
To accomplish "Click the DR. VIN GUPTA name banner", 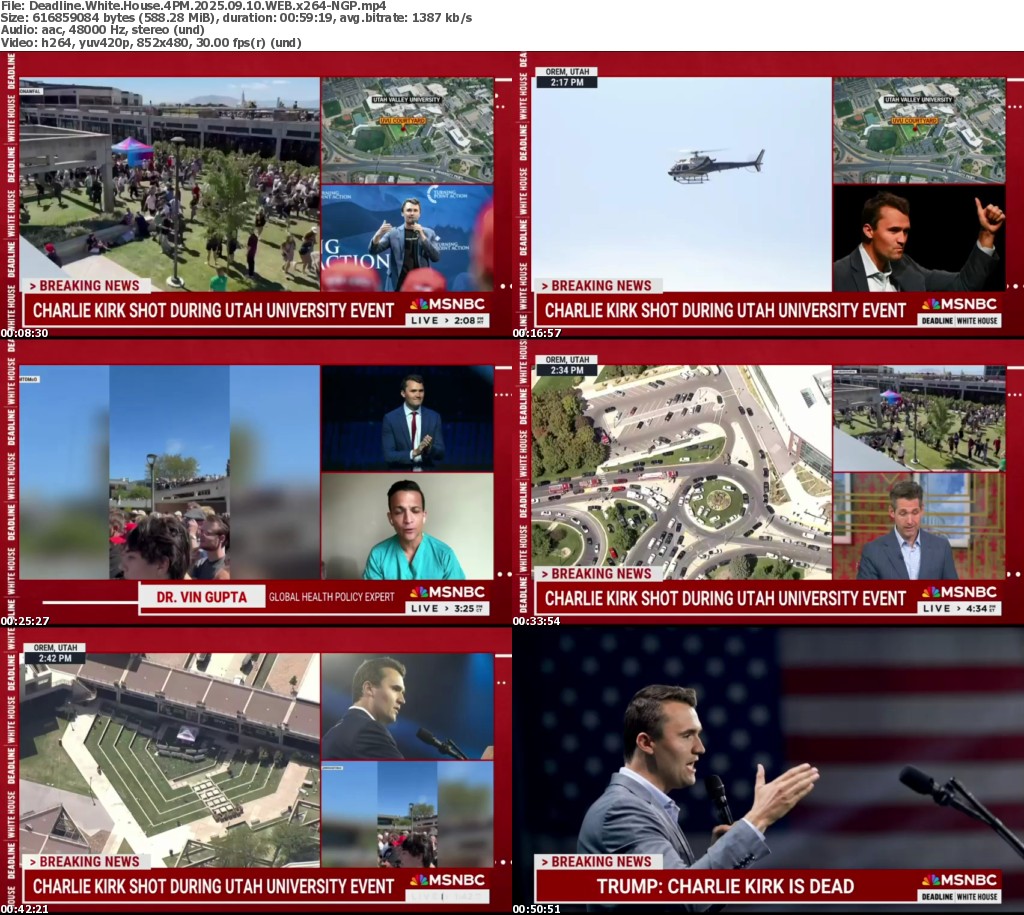I will [x=202, y=598].
